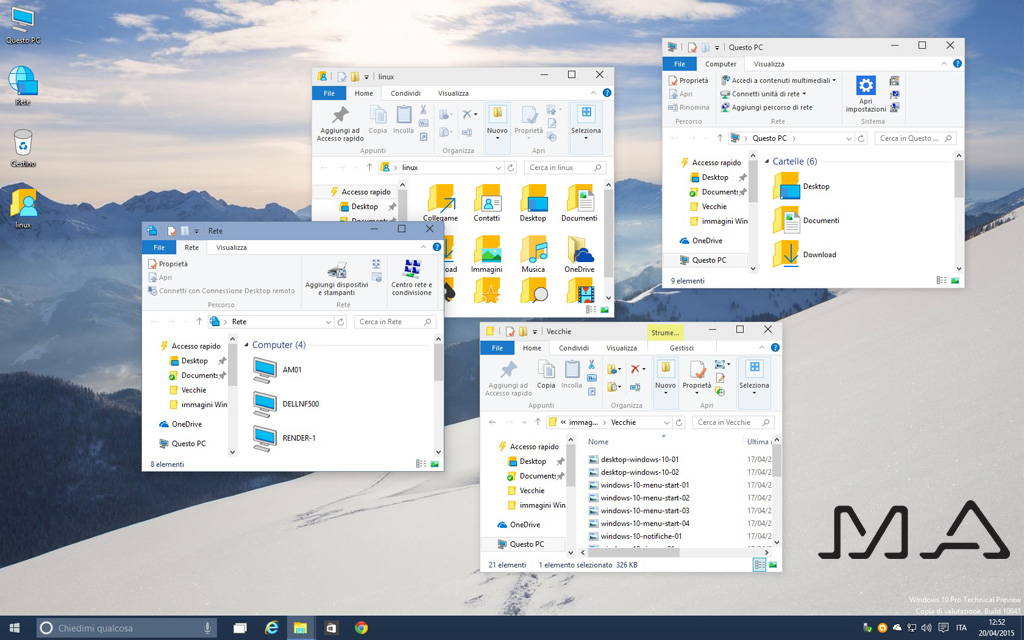This screenshot has height=640, width=1024.
Task: Select the file windows-10-menu-start-03
Action: pyautogui.click(x=638, y=511)
